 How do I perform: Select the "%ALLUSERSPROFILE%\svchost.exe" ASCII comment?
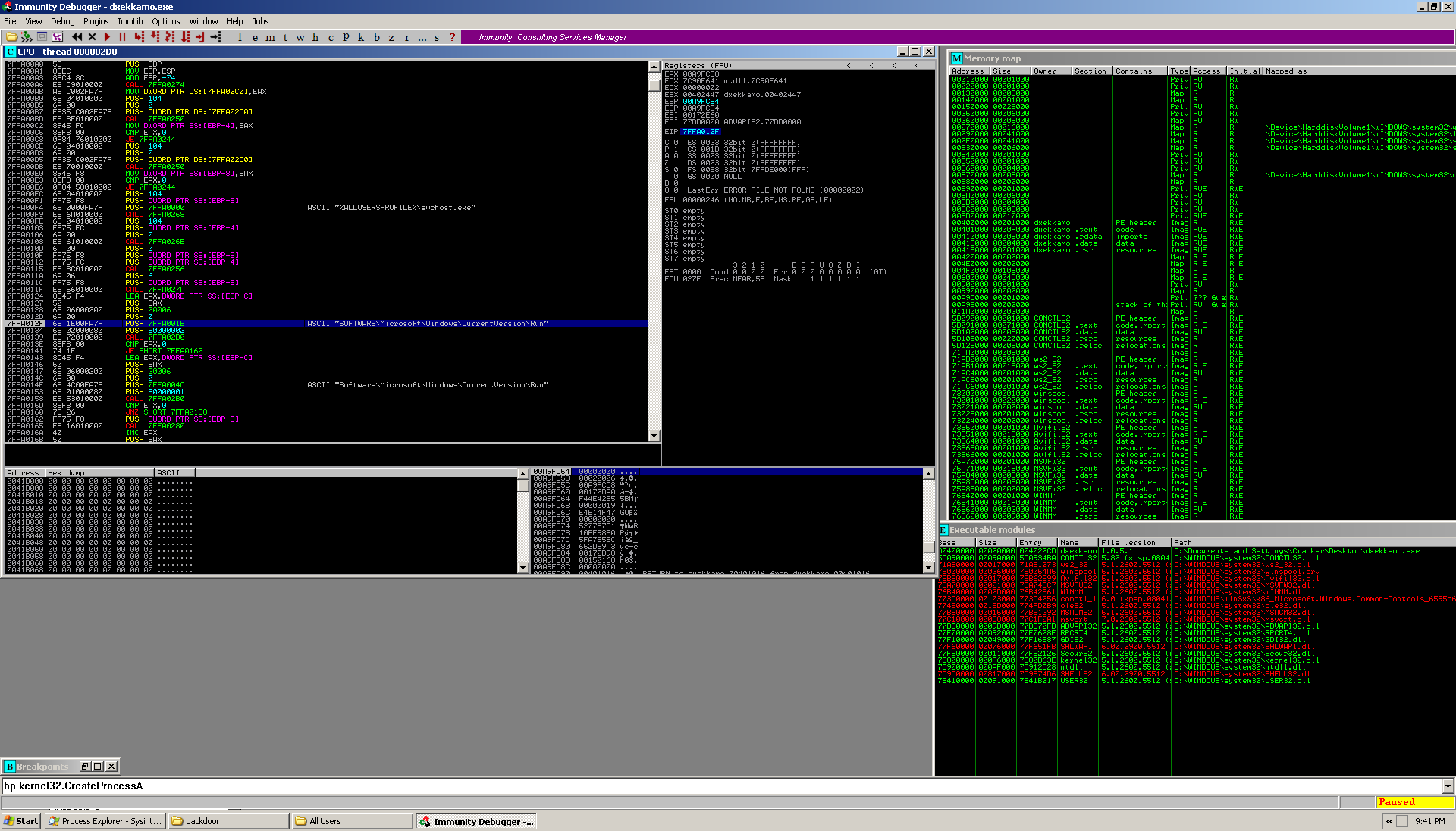(391, 208)
